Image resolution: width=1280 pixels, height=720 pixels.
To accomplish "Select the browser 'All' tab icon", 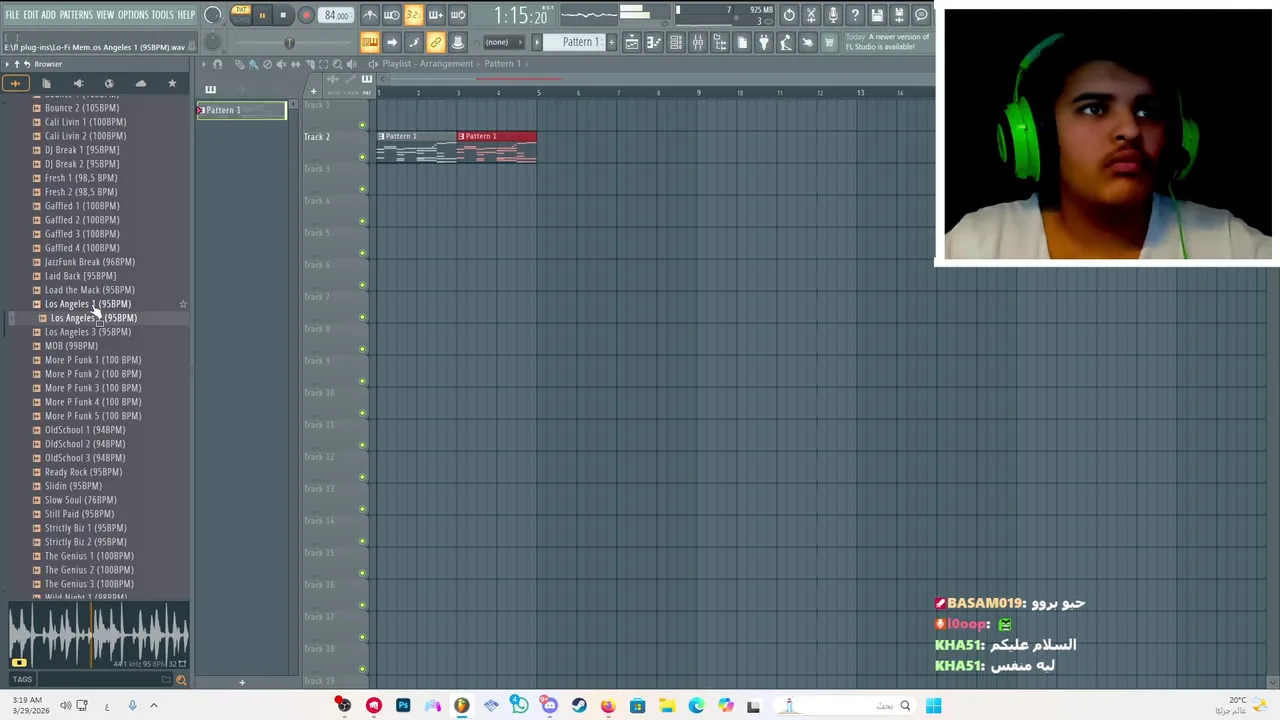I will 16,84.
